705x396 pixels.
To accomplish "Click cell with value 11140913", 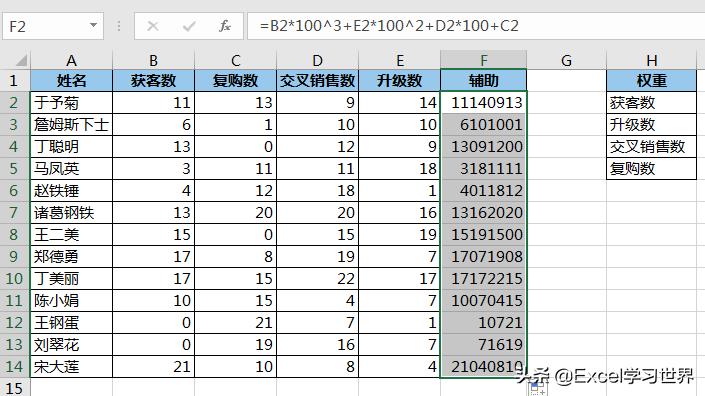I will coord(483,102).
